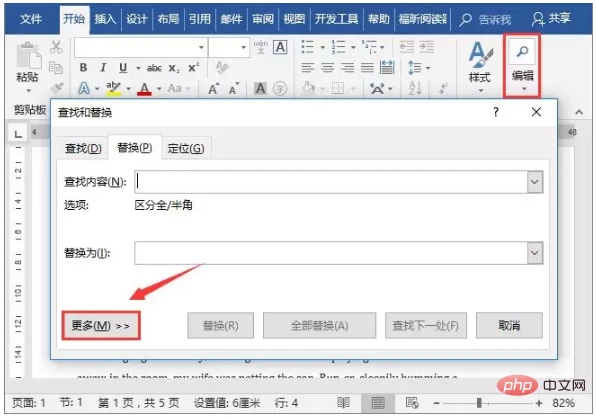Click the text highlight color icon
The image size is (596, 418).
[113, 89]
